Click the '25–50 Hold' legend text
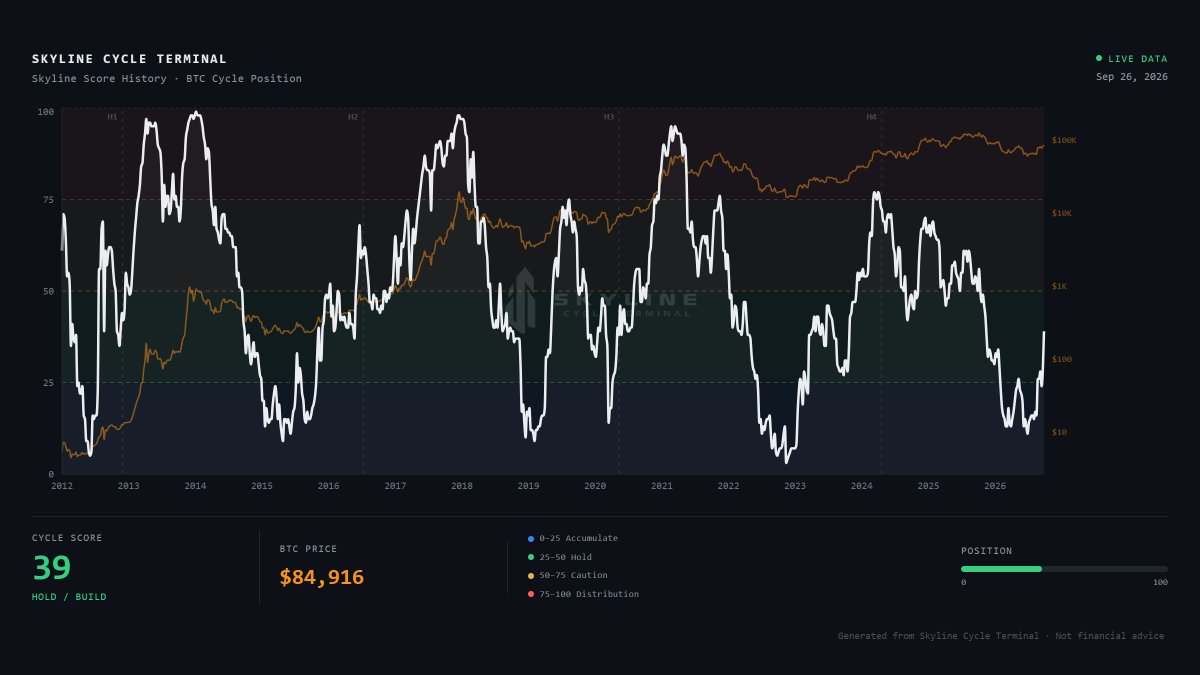This screenshot has height=675, width=1200. pyautogui.click(x=566, y=557)
